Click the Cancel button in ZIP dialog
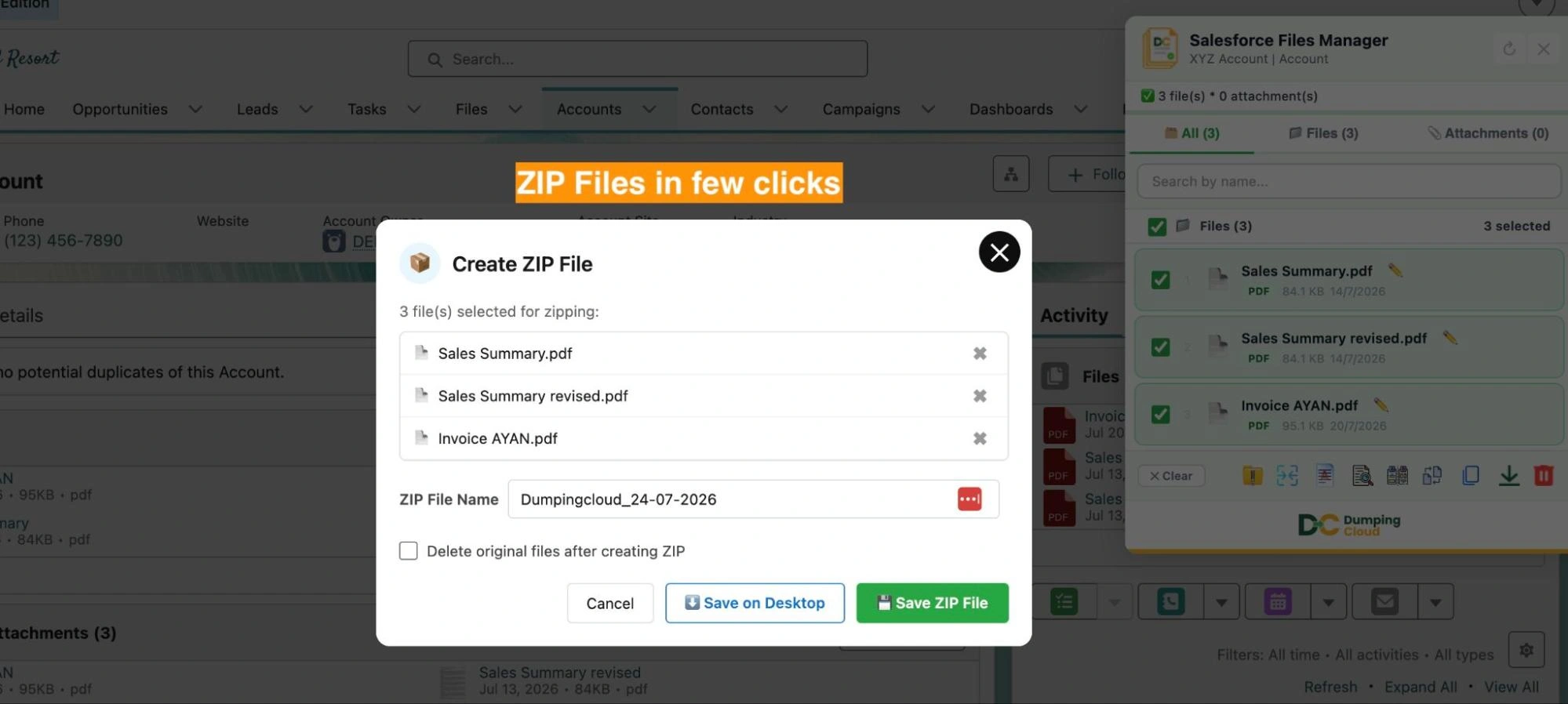Viewport: 1568px width, 704px height. tap(610, 603)
